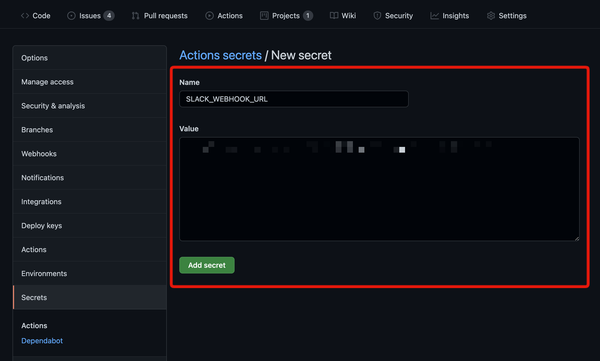The width and height of the screenshot is (600, 361).
Task: Open Notifications settings
Action: [x=90, y=178]
